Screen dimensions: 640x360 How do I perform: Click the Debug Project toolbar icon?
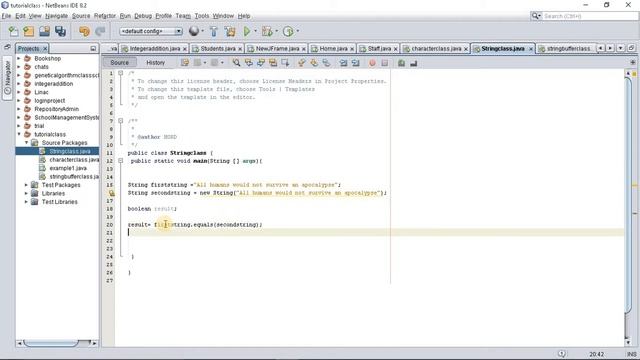tap(267, 31)
